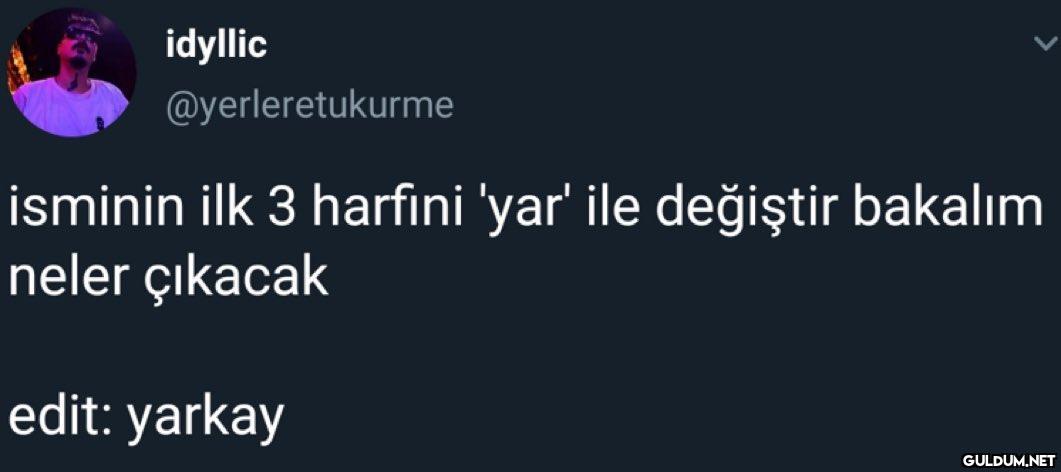Open the @yerleretukurme handle link
1061x472 pixels.
[x=309, y=105]
